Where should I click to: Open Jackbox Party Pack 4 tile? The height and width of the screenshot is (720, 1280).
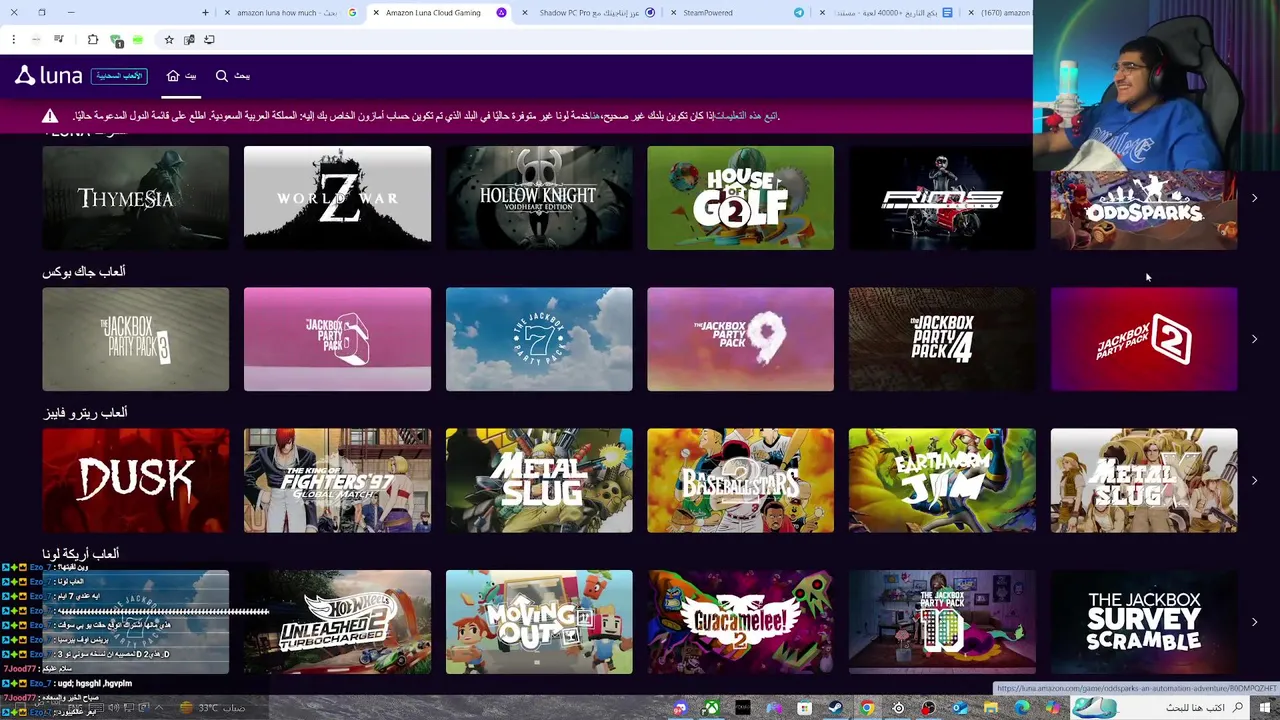942,339
